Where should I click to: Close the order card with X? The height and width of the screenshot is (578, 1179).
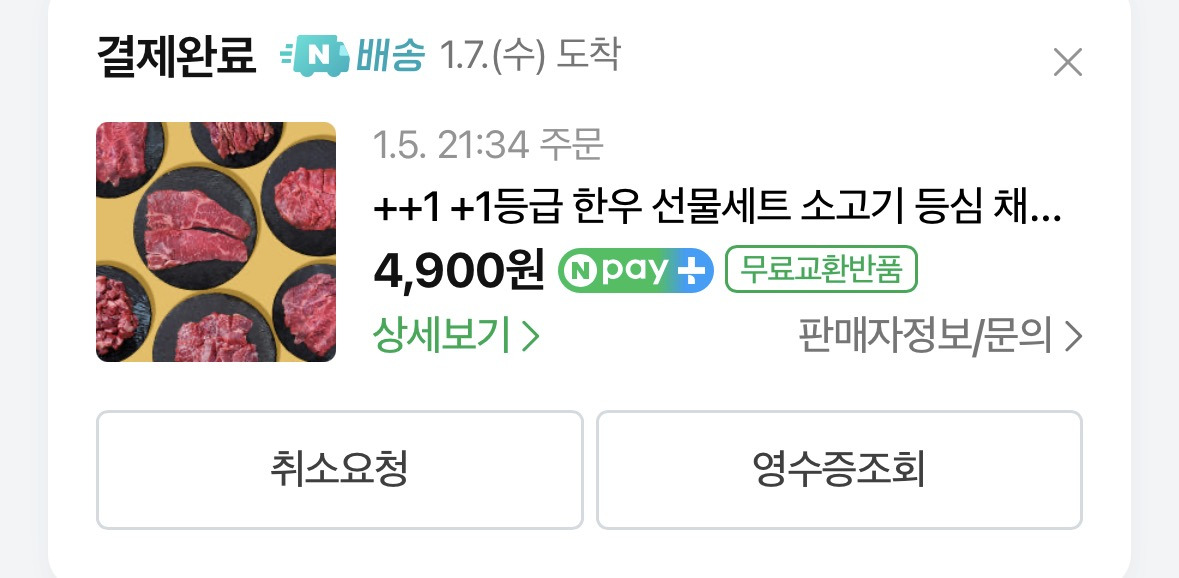[x=1067, y=62]
